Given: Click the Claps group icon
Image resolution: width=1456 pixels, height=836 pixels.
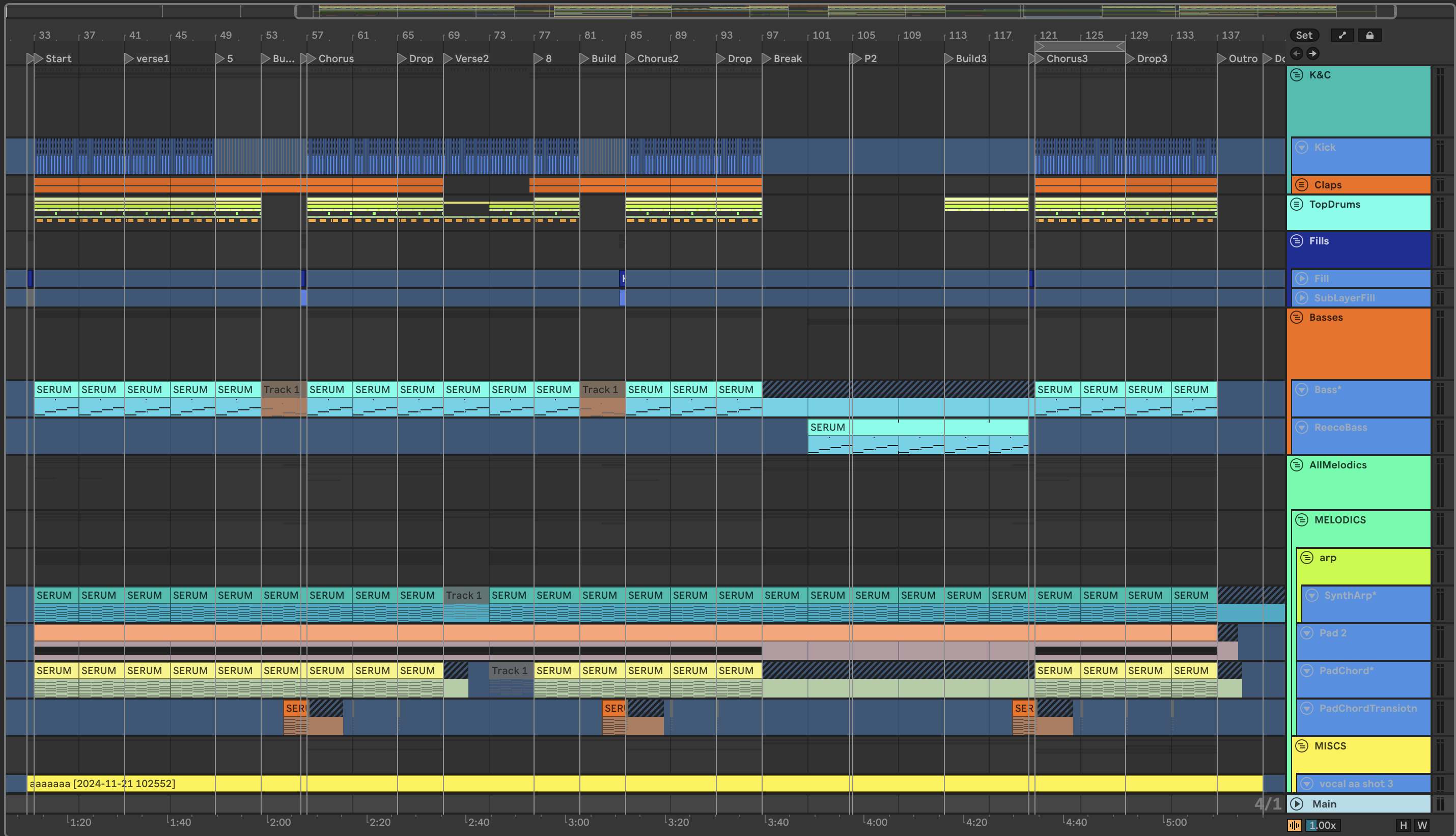Looking at the screenshot, I should click(1302, 185).
